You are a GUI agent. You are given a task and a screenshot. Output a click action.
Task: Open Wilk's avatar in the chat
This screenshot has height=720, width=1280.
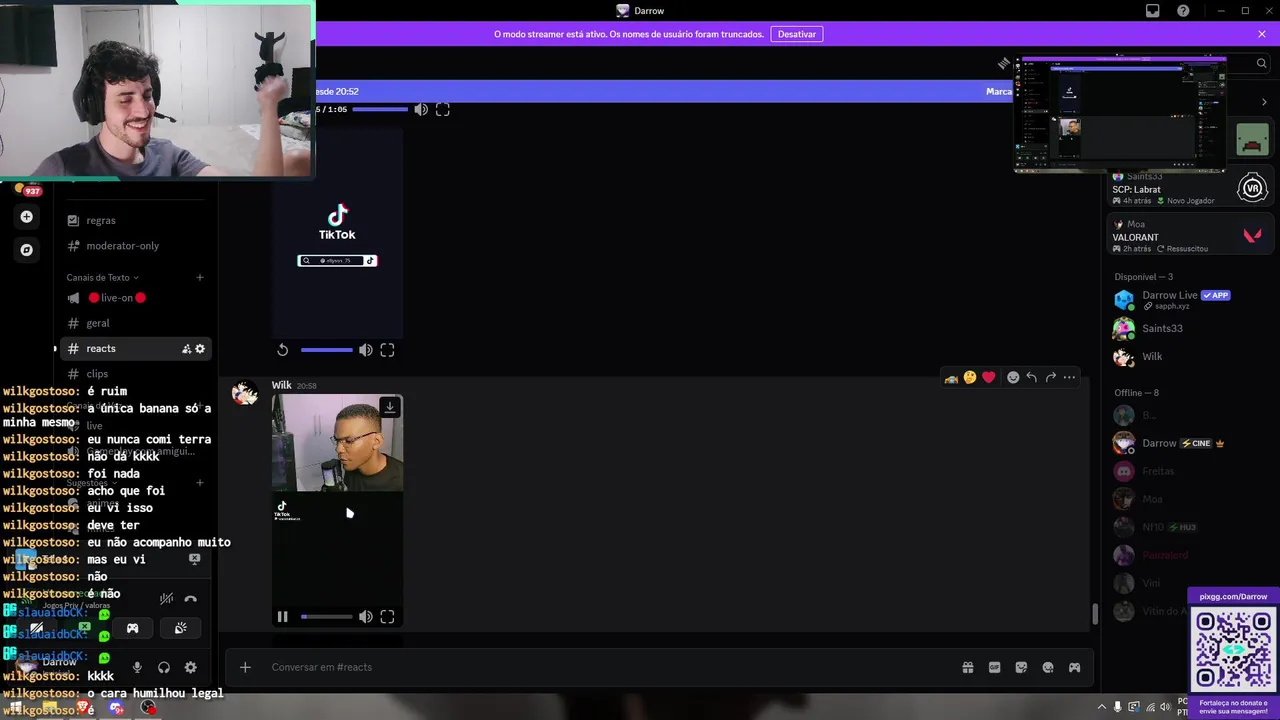point(245,394)
